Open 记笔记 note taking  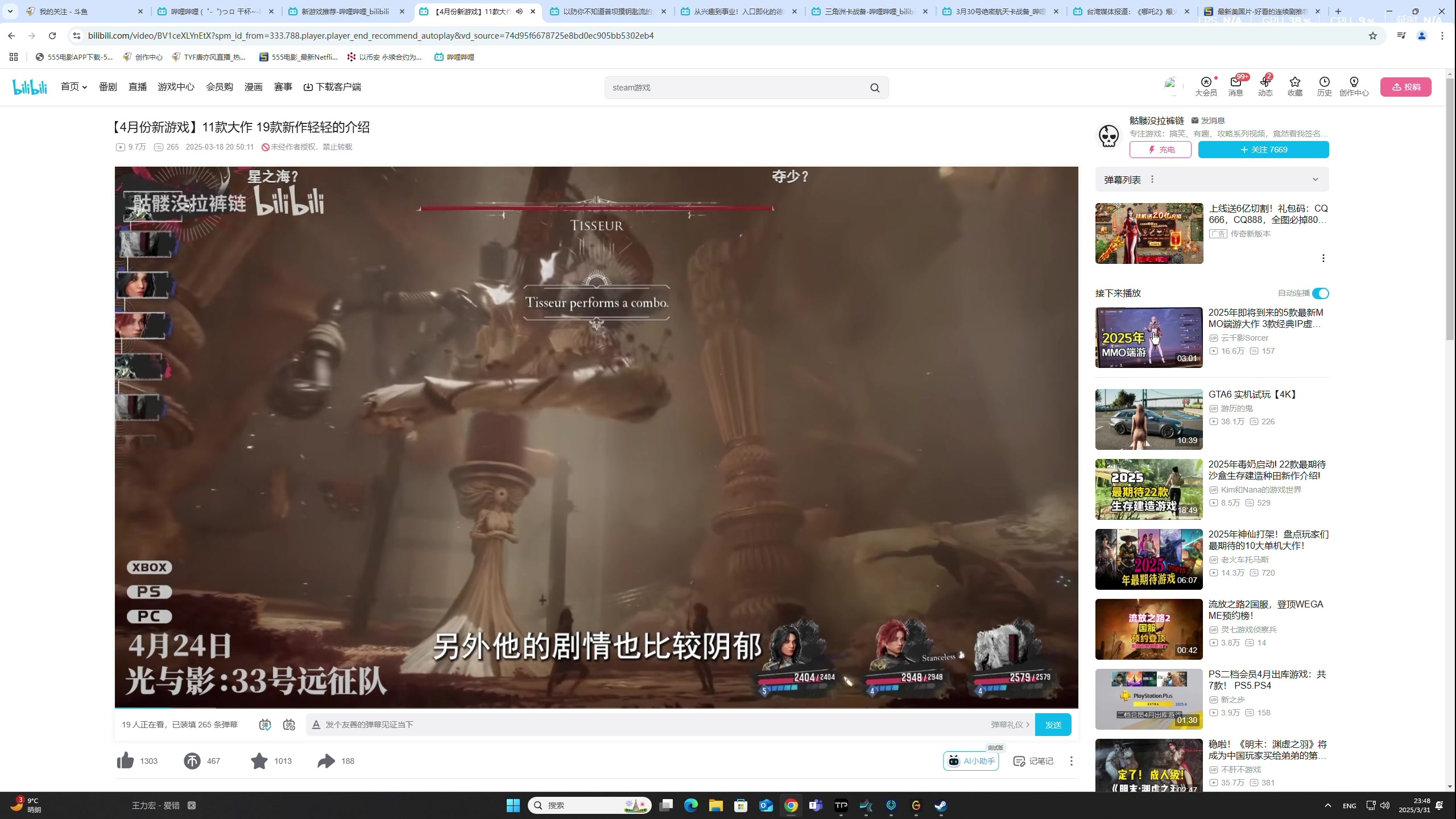tap(1033, 761)
